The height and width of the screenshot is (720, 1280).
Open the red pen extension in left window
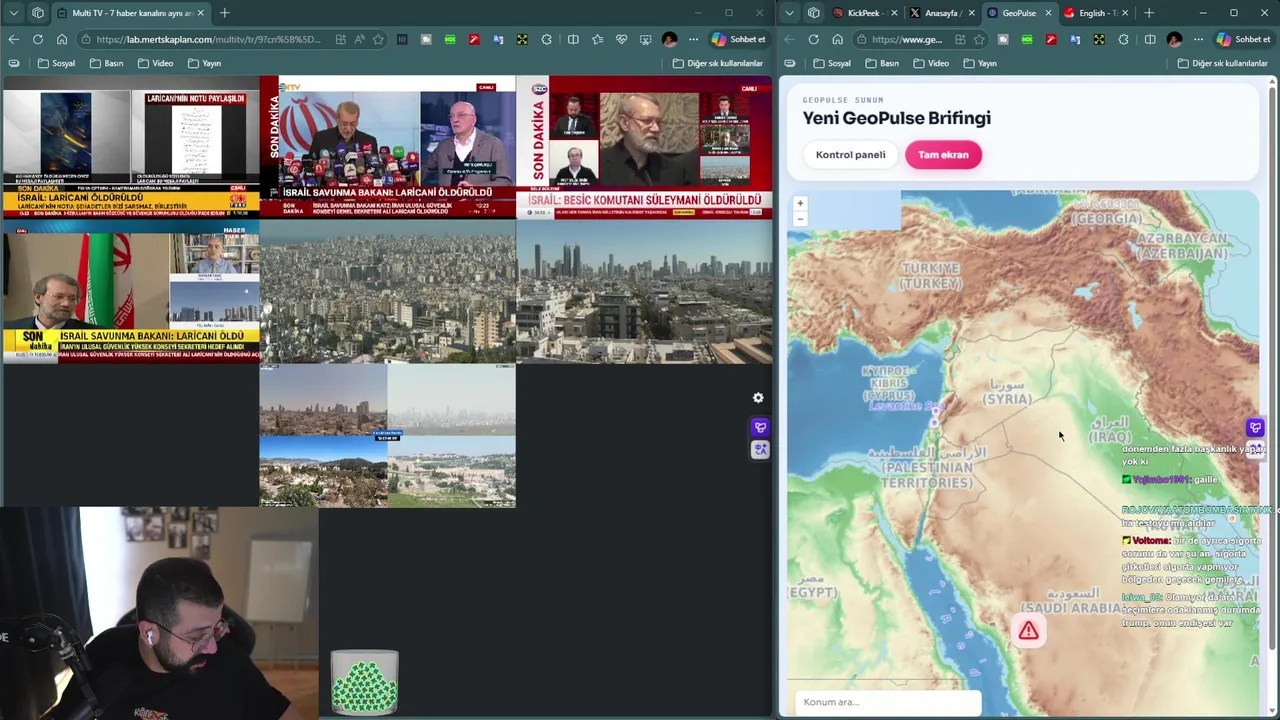(474, 39)
